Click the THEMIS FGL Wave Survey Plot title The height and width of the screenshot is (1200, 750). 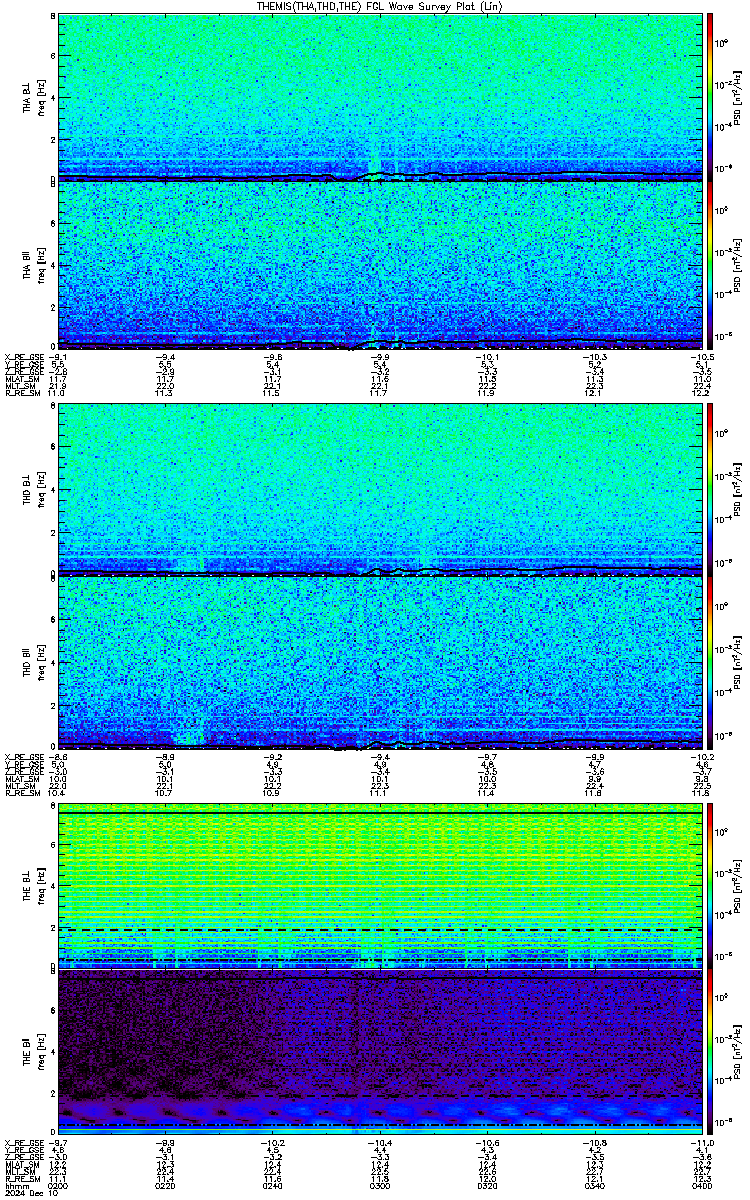click(379, 6)
